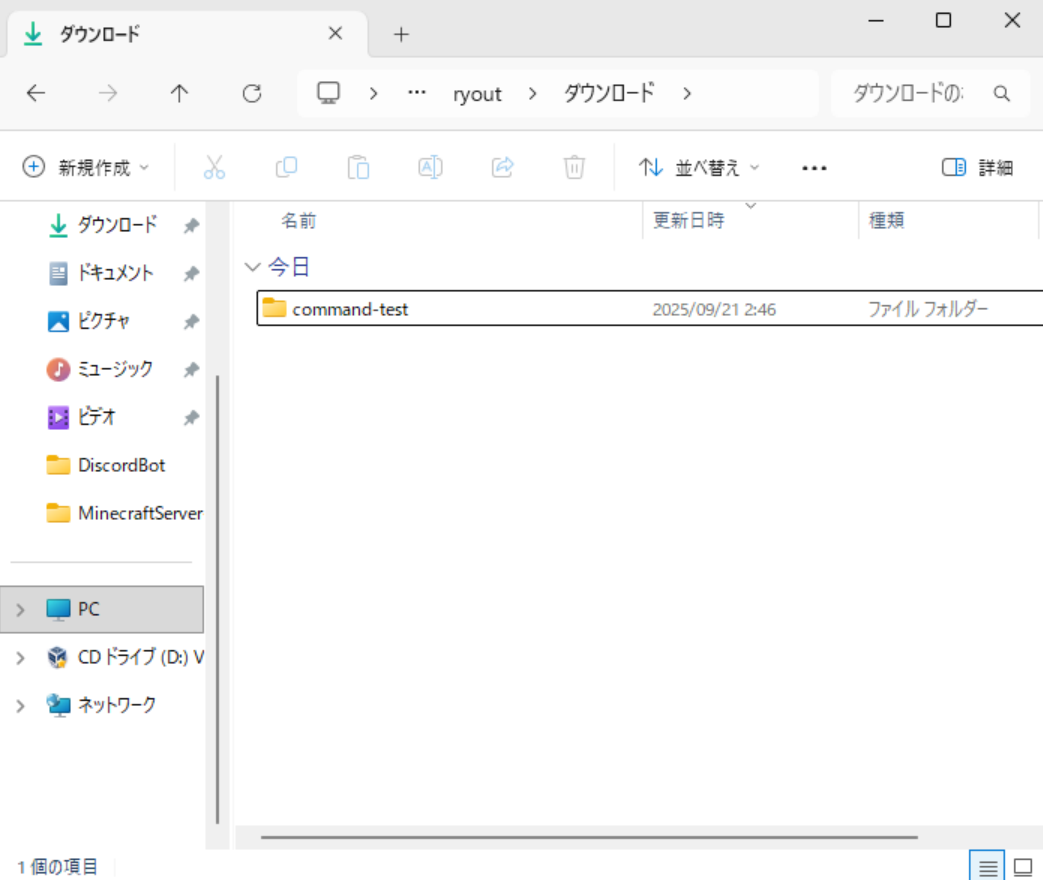The height and width of the screenshot is (880, 1043).
Task: Click the Rename icon in toolbar
Action: tap(430, 167)
